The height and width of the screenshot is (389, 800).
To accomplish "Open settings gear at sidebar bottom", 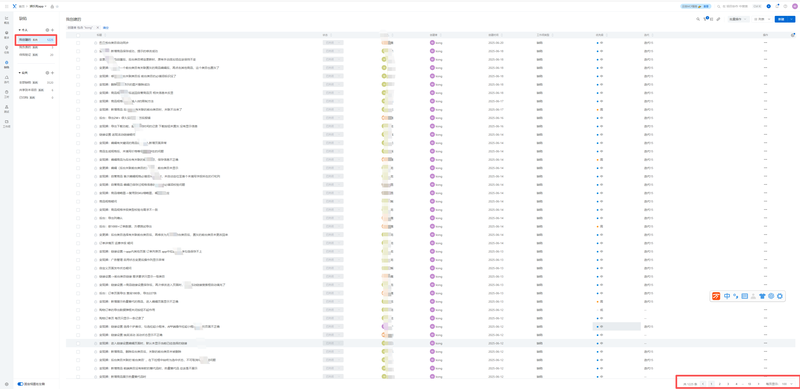I will (6, 384).
